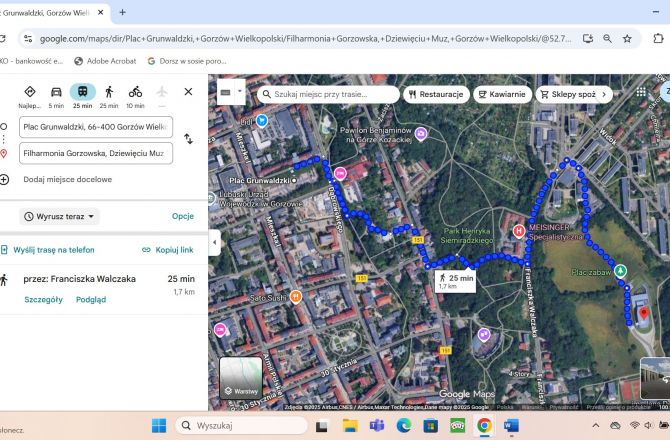This screenshot has height=440, width=670.
Task: Click Kopiuj link
Action: click(168, 250)
